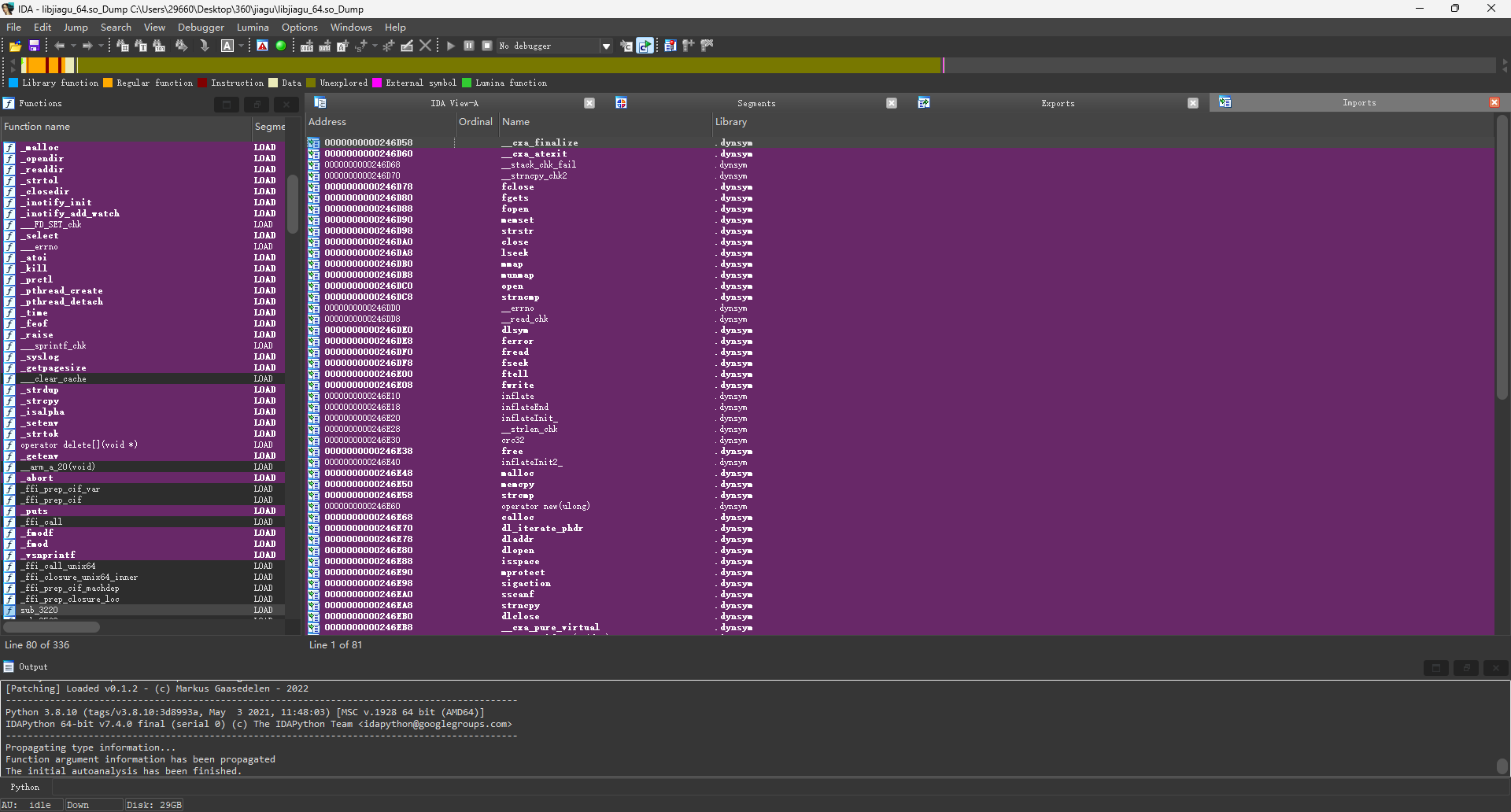This screenshot has height=812, width=1511.
Task: Select the sub_3220 function row
Action: pyautogui.click(x=143, y=610)
